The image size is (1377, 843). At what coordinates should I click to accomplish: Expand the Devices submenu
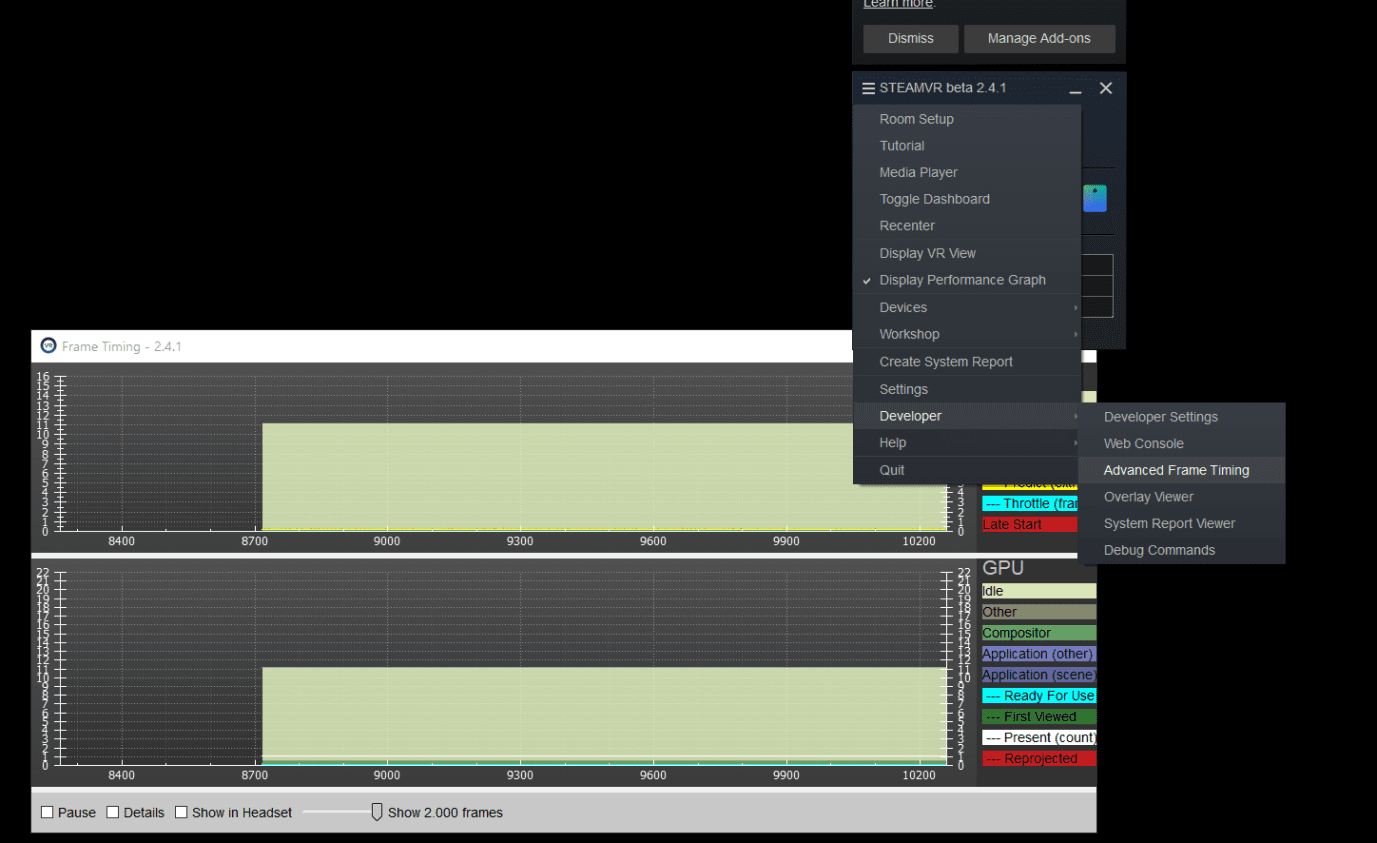(x=966, y=307)
